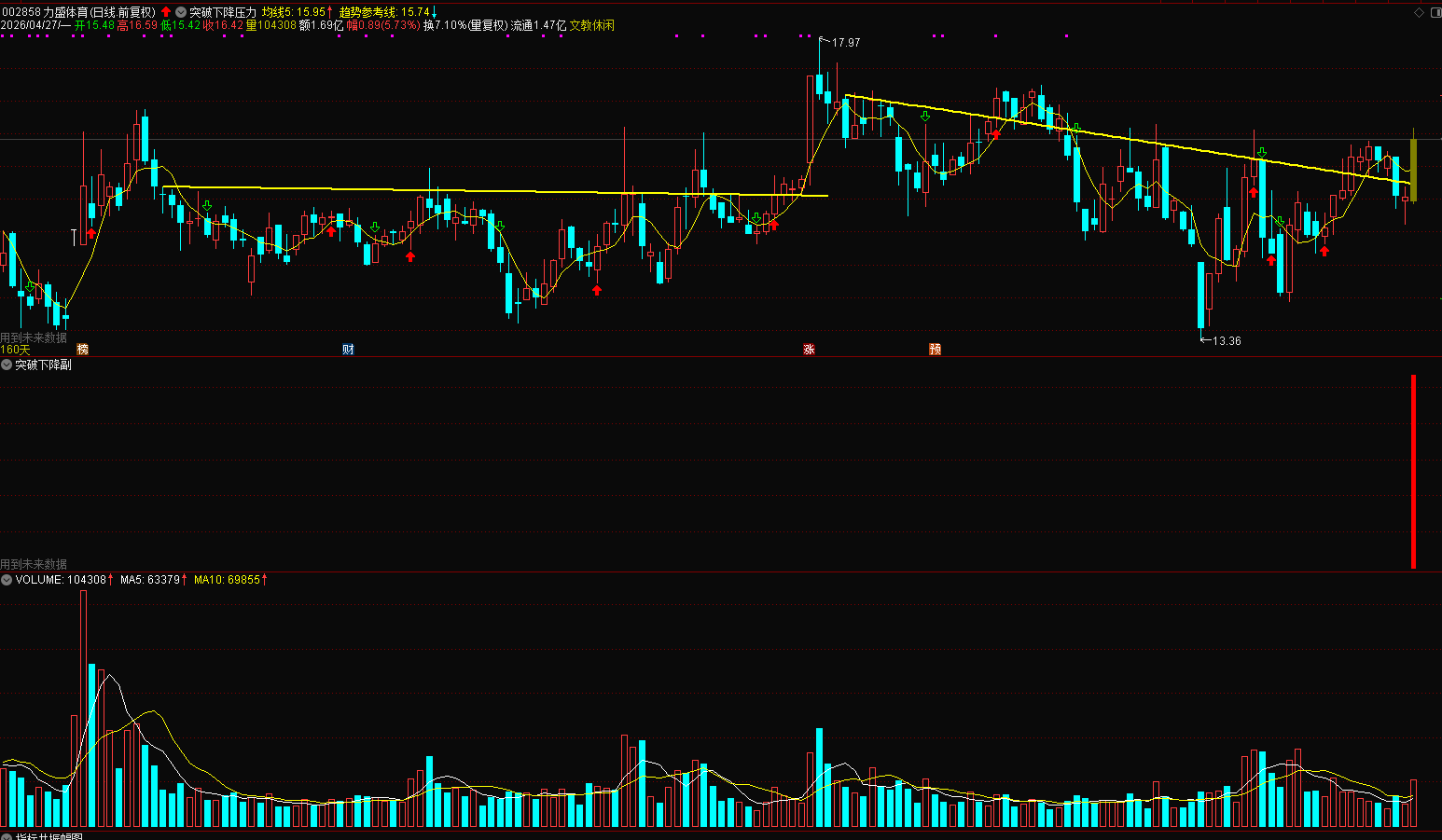
Task: Click the 榜 event marker icon
Action: (82, 350)
